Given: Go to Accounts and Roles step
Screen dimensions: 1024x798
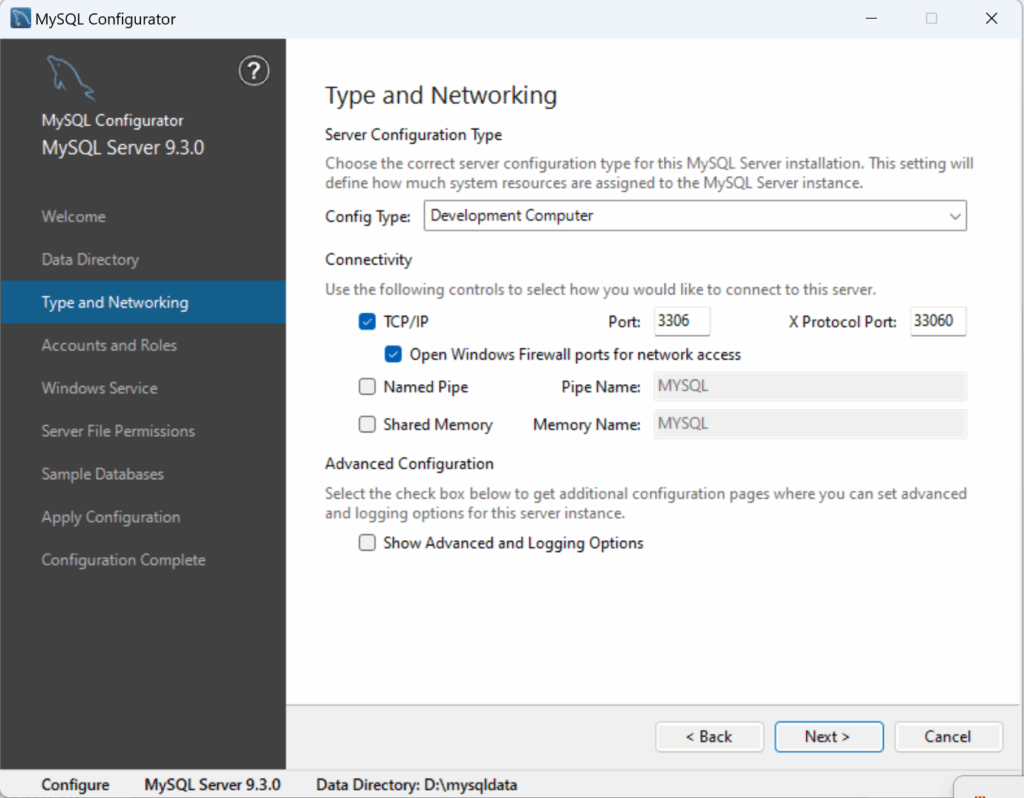Looking at the screenshot, I should 109,345.
